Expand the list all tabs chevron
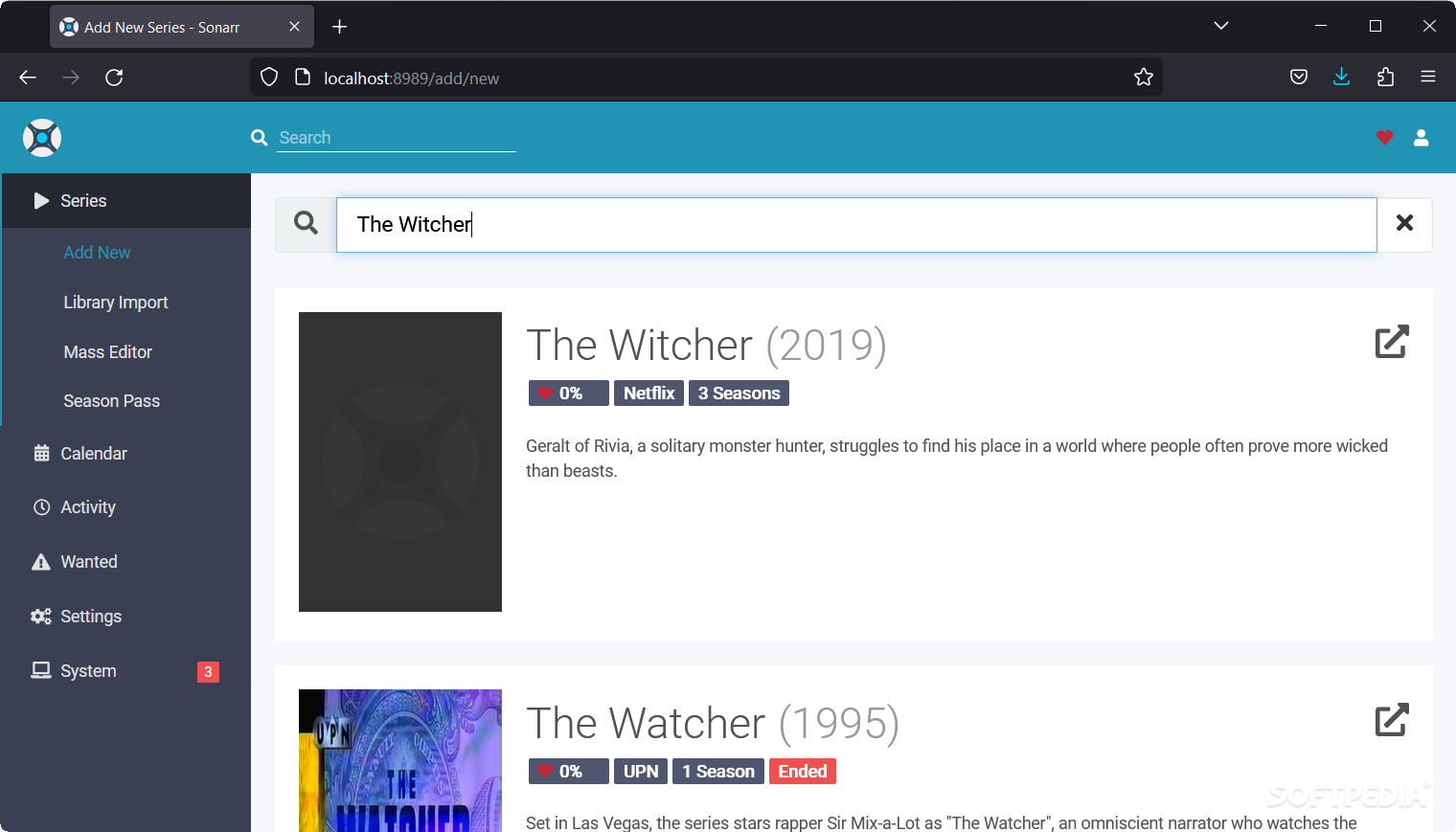The width and height of the screenshot is (1456, 832). tap(1221, 26)
